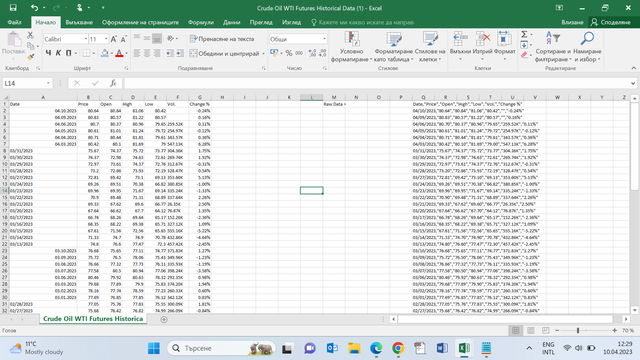Click the Increase Font Size icon

tap(114, 39)
